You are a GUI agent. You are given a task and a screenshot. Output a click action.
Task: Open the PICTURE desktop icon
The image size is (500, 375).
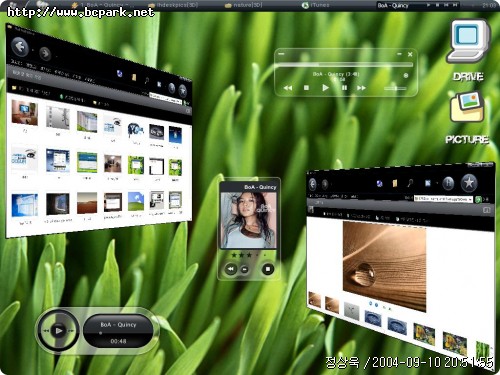(x=467, y=118)
